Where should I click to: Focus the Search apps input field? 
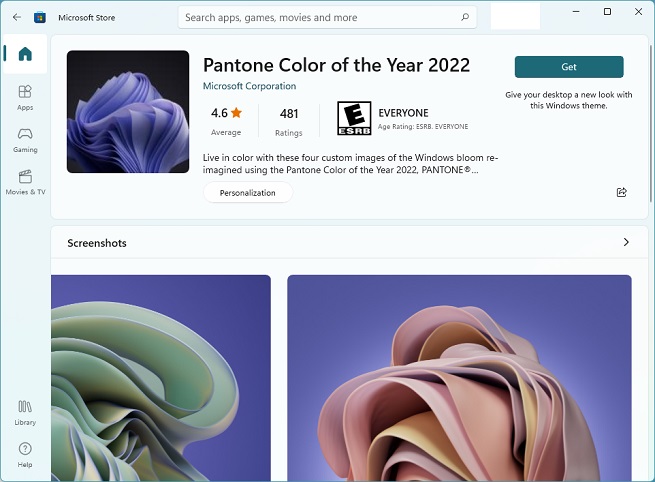(327, 17)
